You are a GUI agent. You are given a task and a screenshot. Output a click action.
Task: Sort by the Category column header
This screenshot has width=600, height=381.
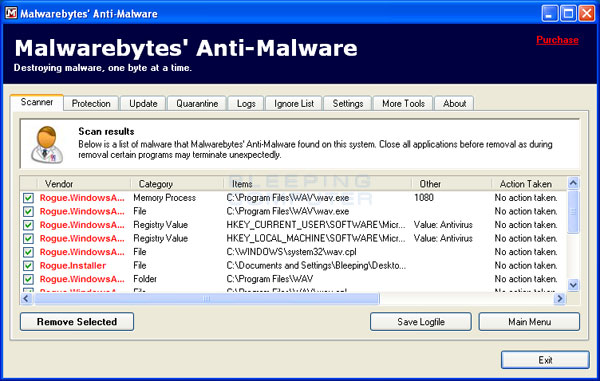point(178,184)
